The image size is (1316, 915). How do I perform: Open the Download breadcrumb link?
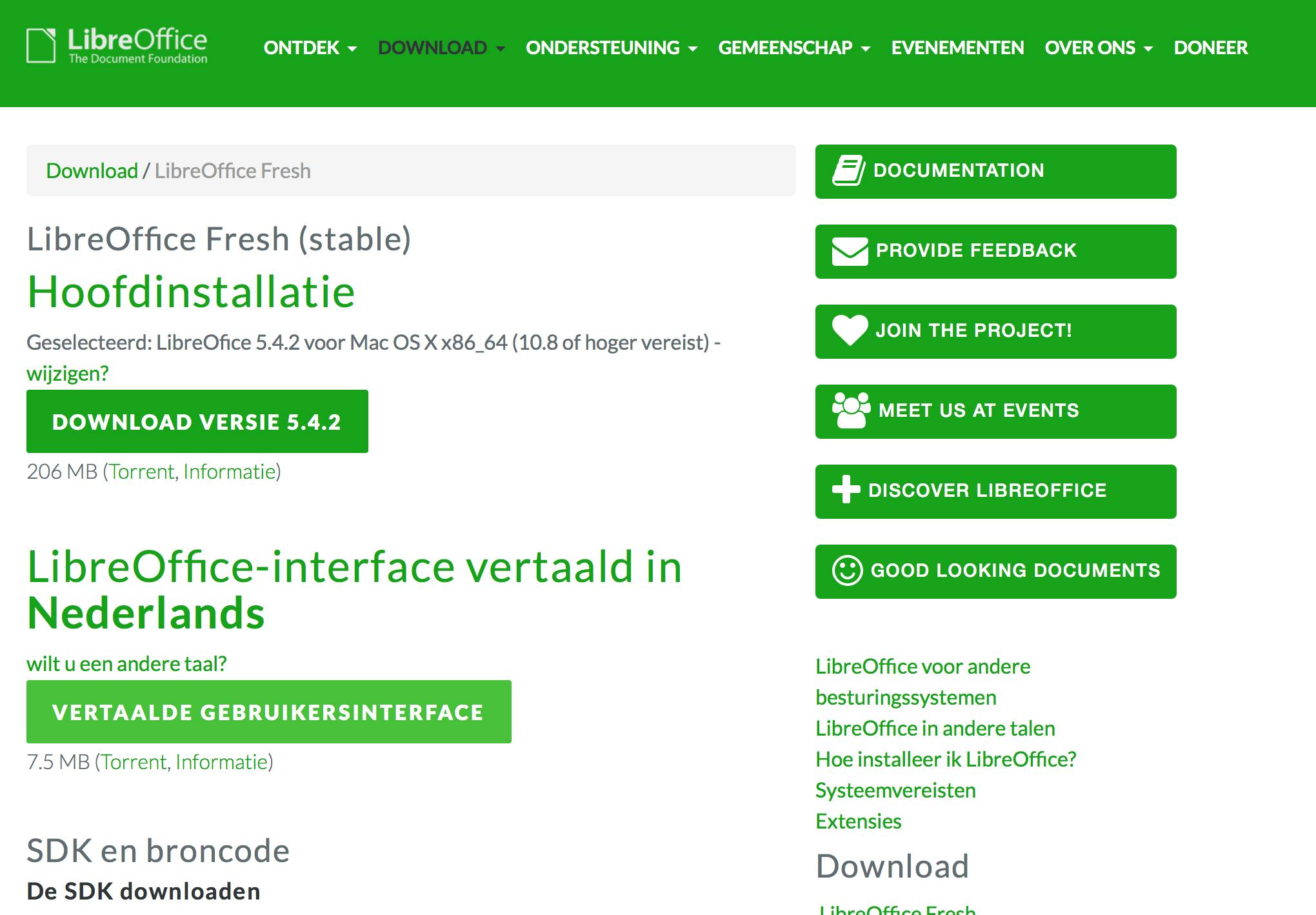[92, 171]
